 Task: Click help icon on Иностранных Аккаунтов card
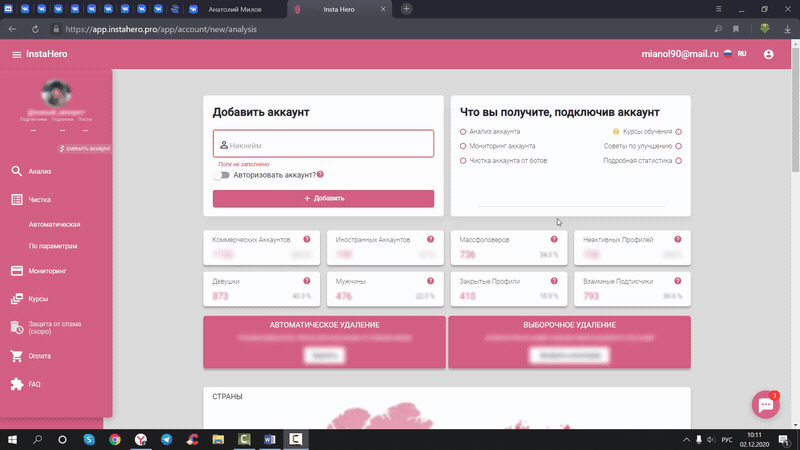click(x=431, y=239)
